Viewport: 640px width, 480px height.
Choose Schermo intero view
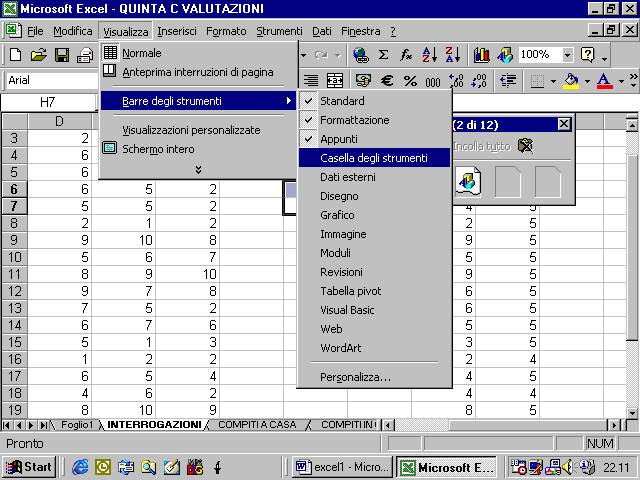(198, 149)
